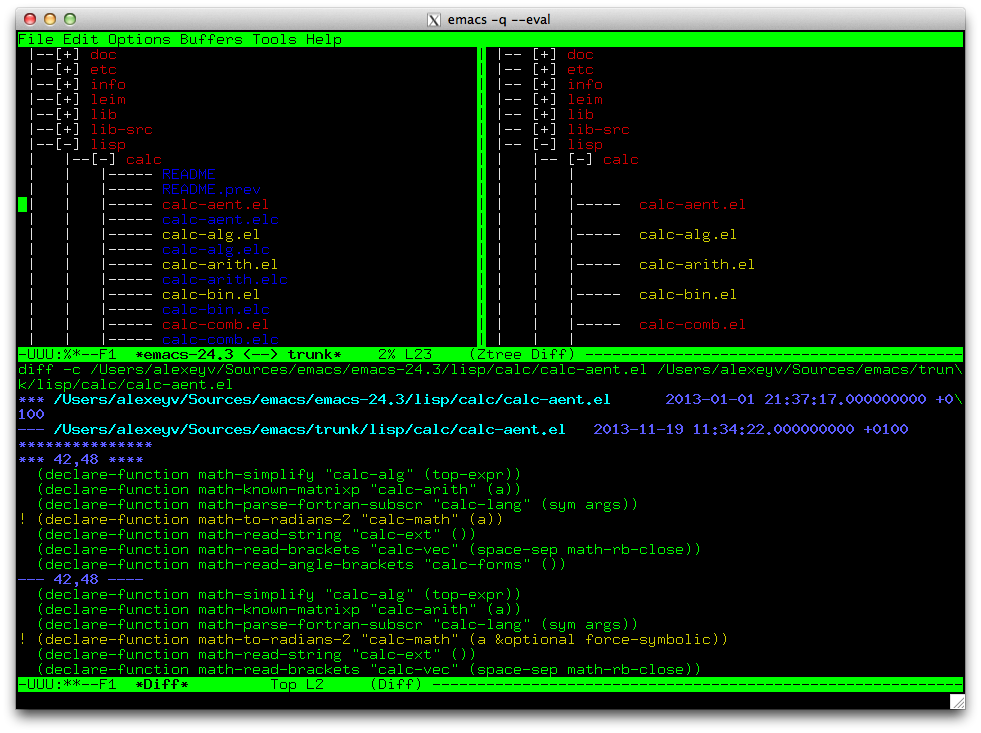The image size is (981, 733).
Task: Expand the leim folder in left pane
Action: (68, 99)
